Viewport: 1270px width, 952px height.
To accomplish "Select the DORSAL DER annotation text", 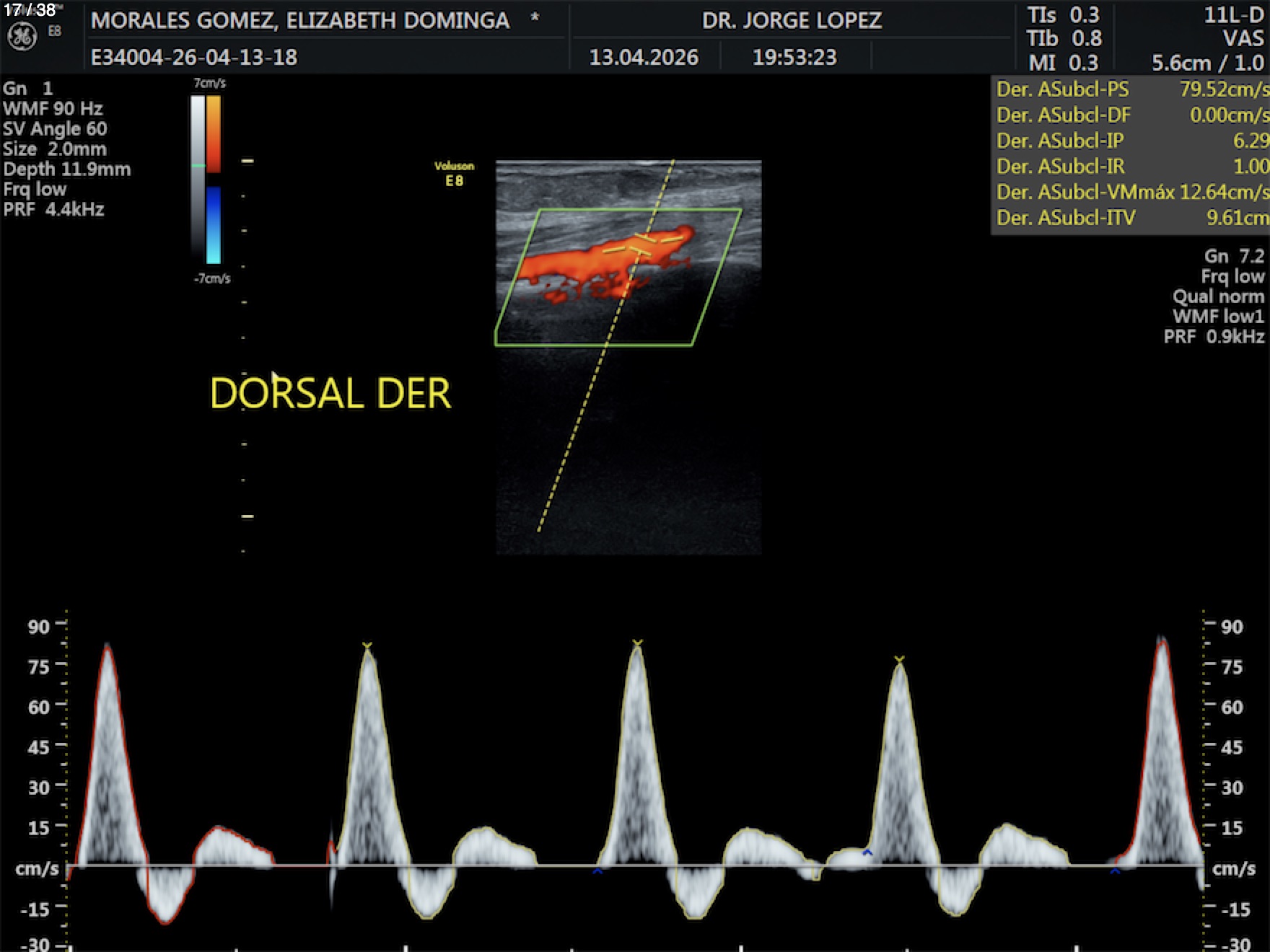I will [330, 394].
